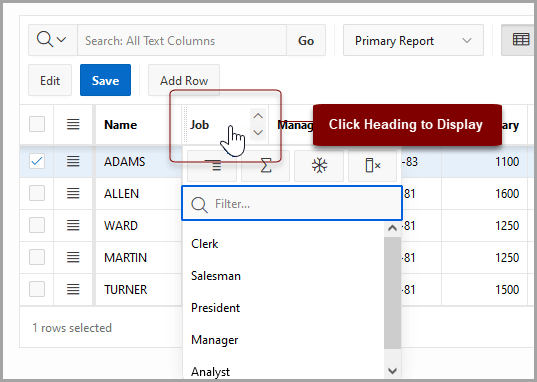Click the filter list scroll down arrow
Viewport: 537px width, 382px height.
(392, 371)
